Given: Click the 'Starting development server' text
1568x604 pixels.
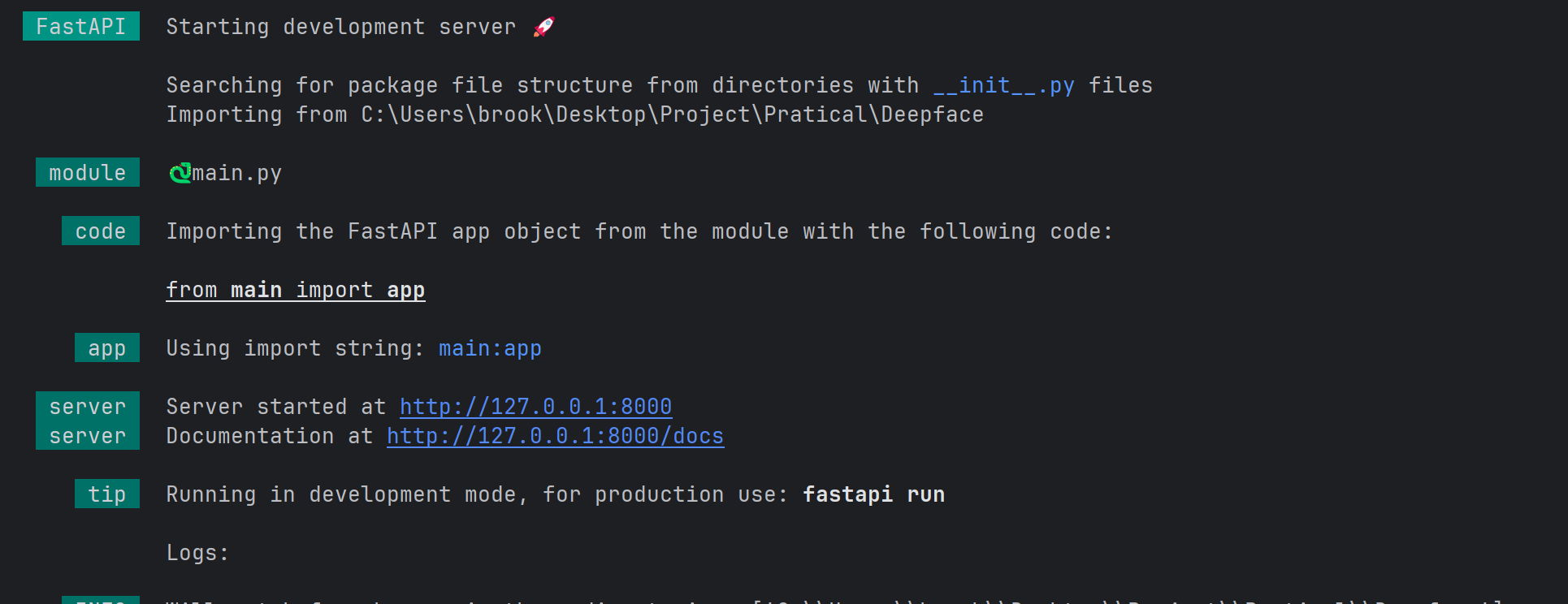Looking at the screenshot, I should point(340,27).
